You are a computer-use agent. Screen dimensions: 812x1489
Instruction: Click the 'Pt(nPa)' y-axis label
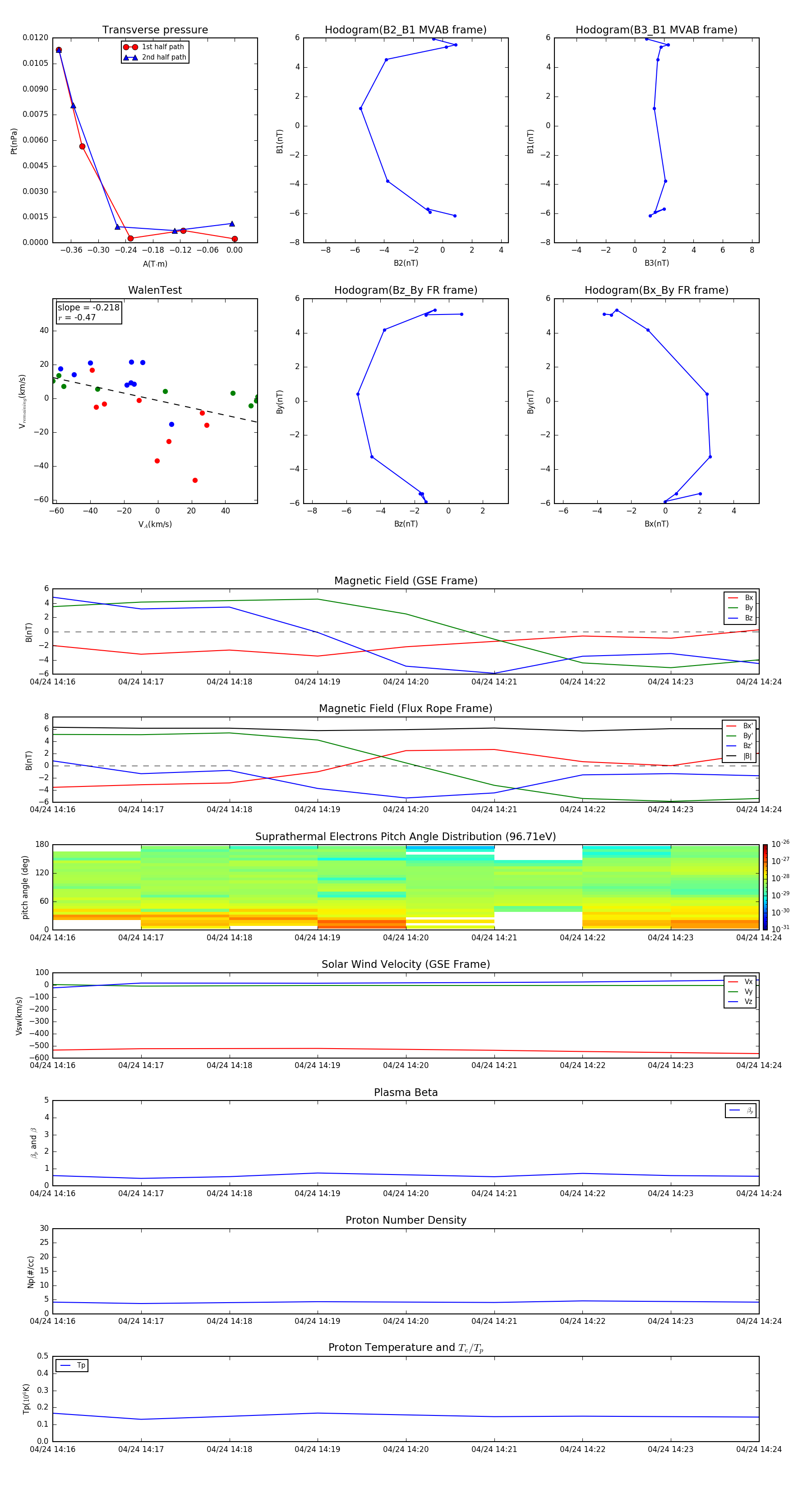(14, 140)
